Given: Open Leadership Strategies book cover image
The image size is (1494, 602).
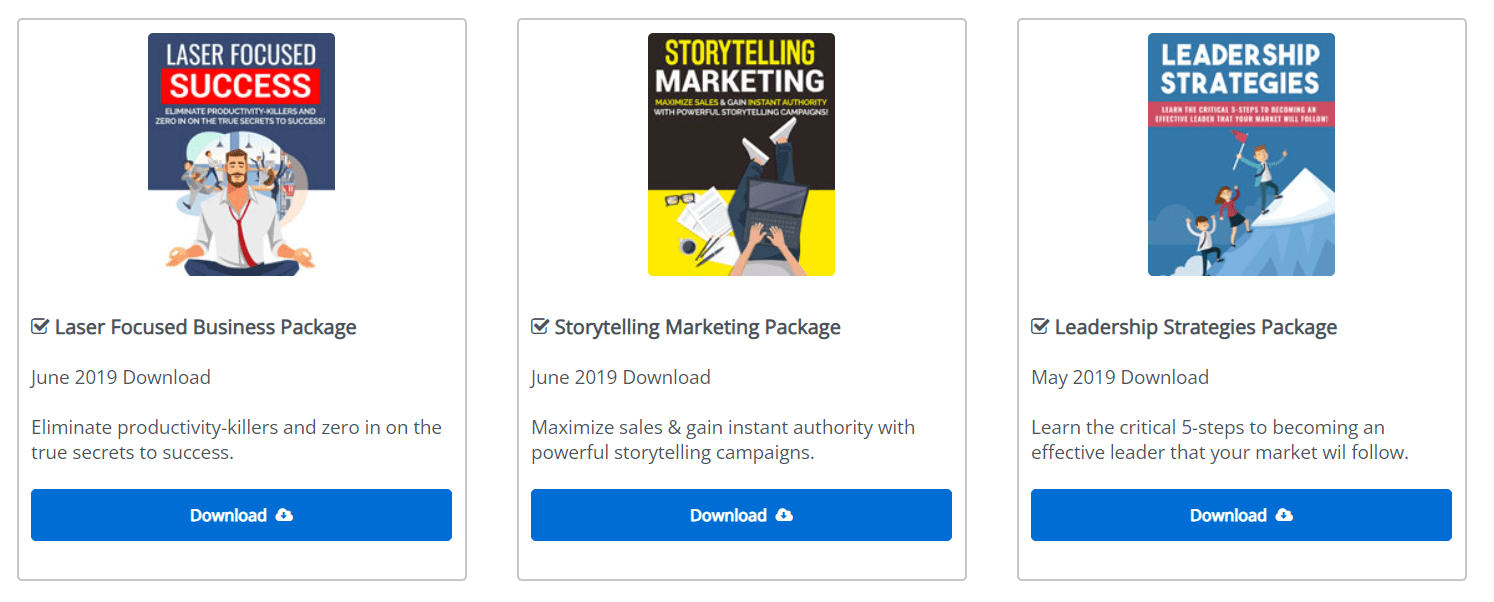Looking at the screenshot, I should (x=1241, y=155).
